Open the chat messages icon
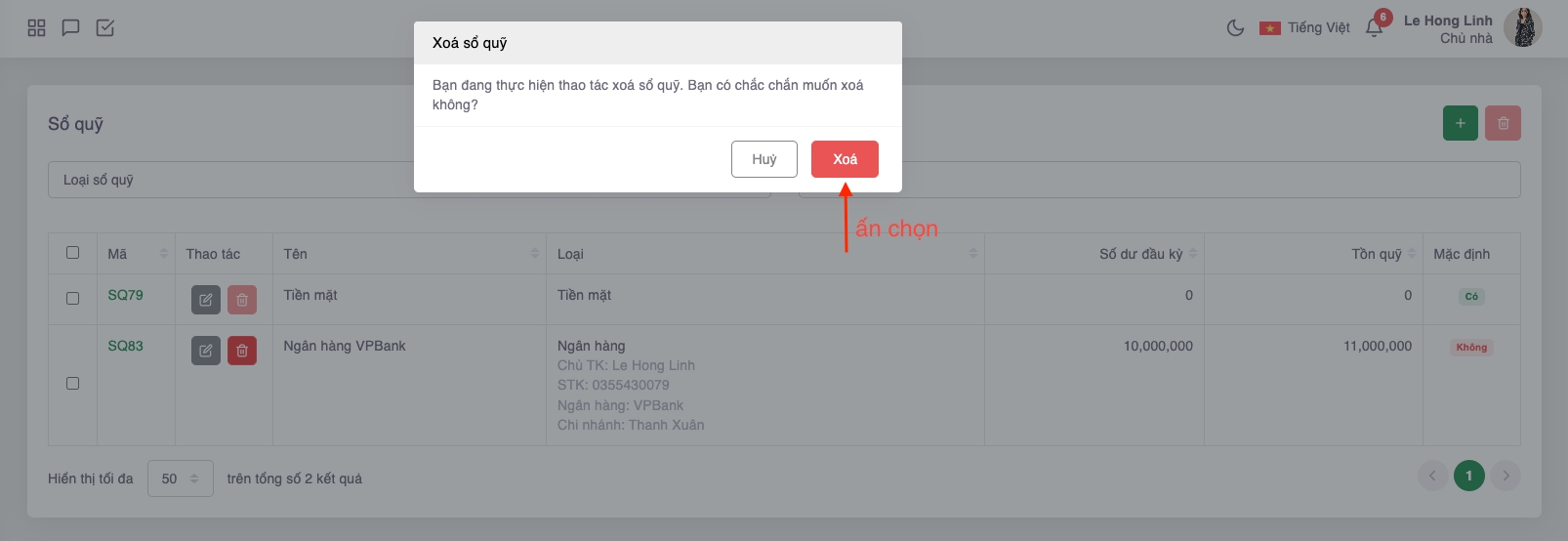The image size is (1568, 541). [x=70, y=28]
